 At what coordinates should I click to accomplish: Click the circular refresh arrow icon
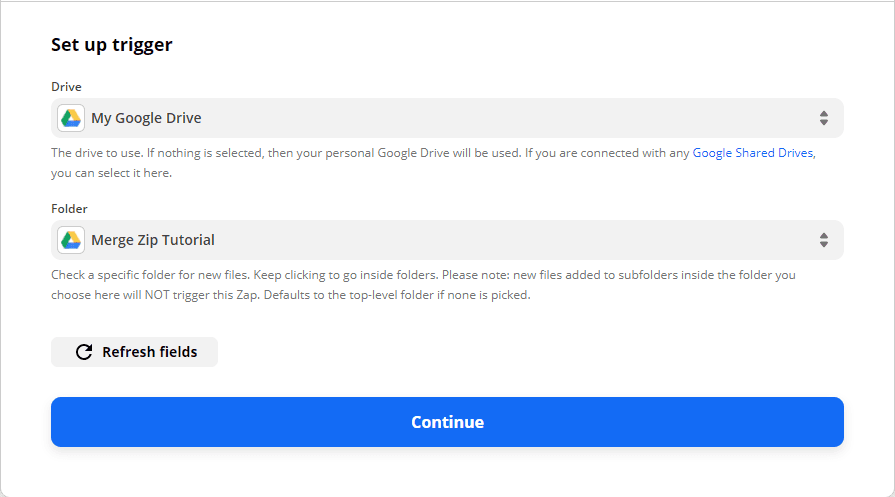tap(84, 352)
